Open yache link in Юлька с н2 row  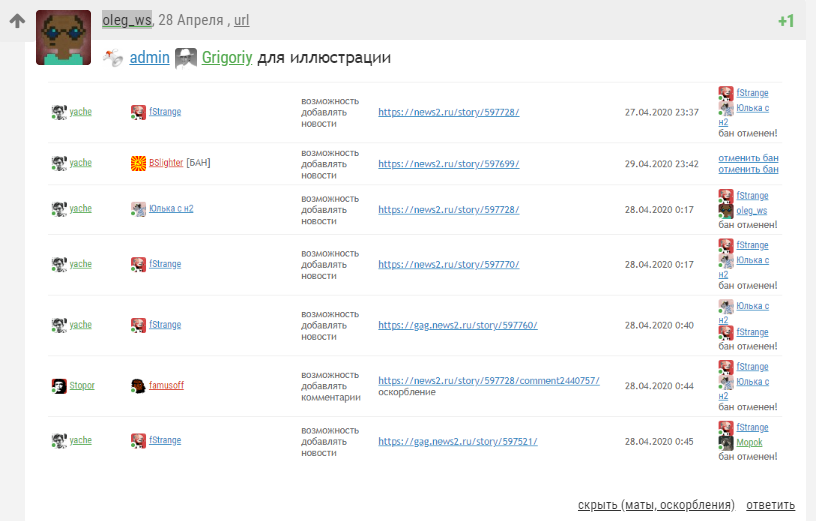point(81,208)
